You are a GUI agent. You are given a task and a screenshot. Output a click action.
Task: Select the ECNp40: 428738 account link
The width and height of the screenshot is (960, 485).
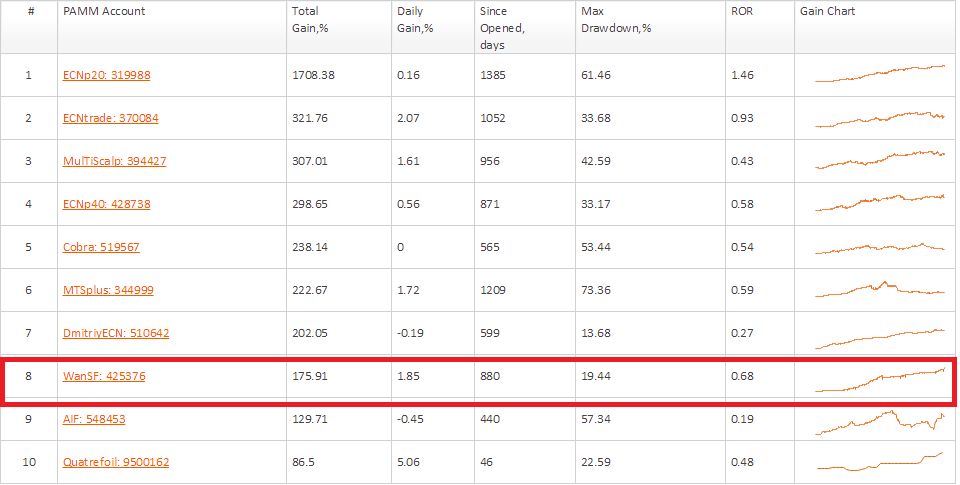click(x=106, y=204)
